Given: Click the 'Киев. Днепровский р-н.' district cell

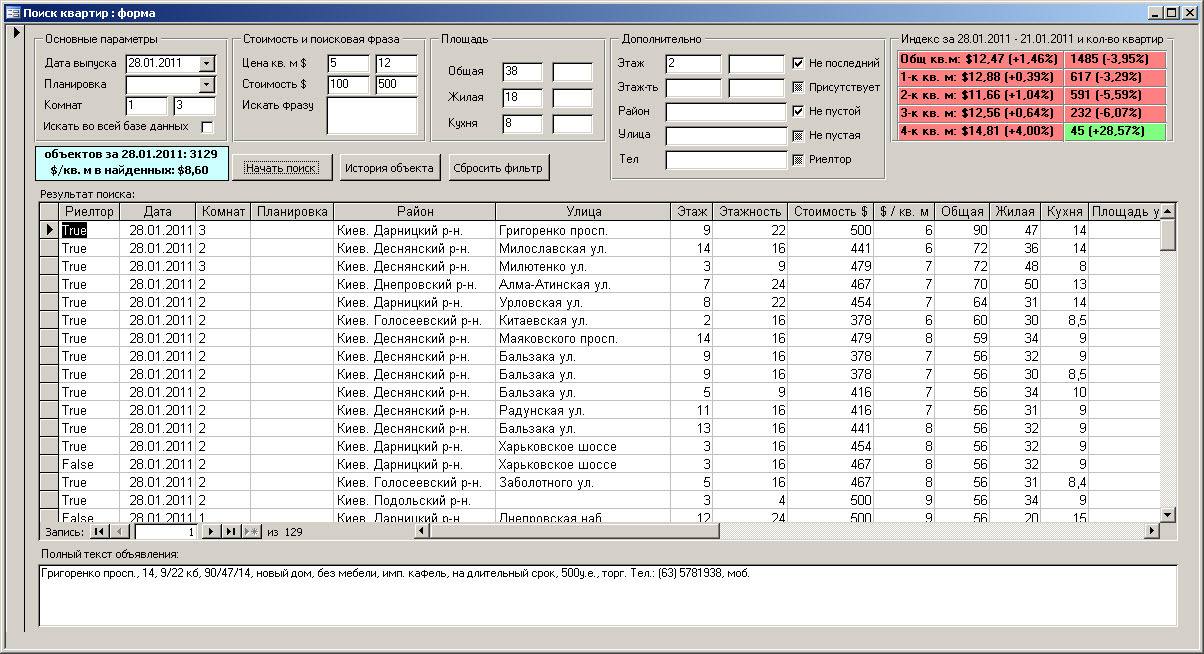Looking at the screenshot, I should click(x=414, y=284).
